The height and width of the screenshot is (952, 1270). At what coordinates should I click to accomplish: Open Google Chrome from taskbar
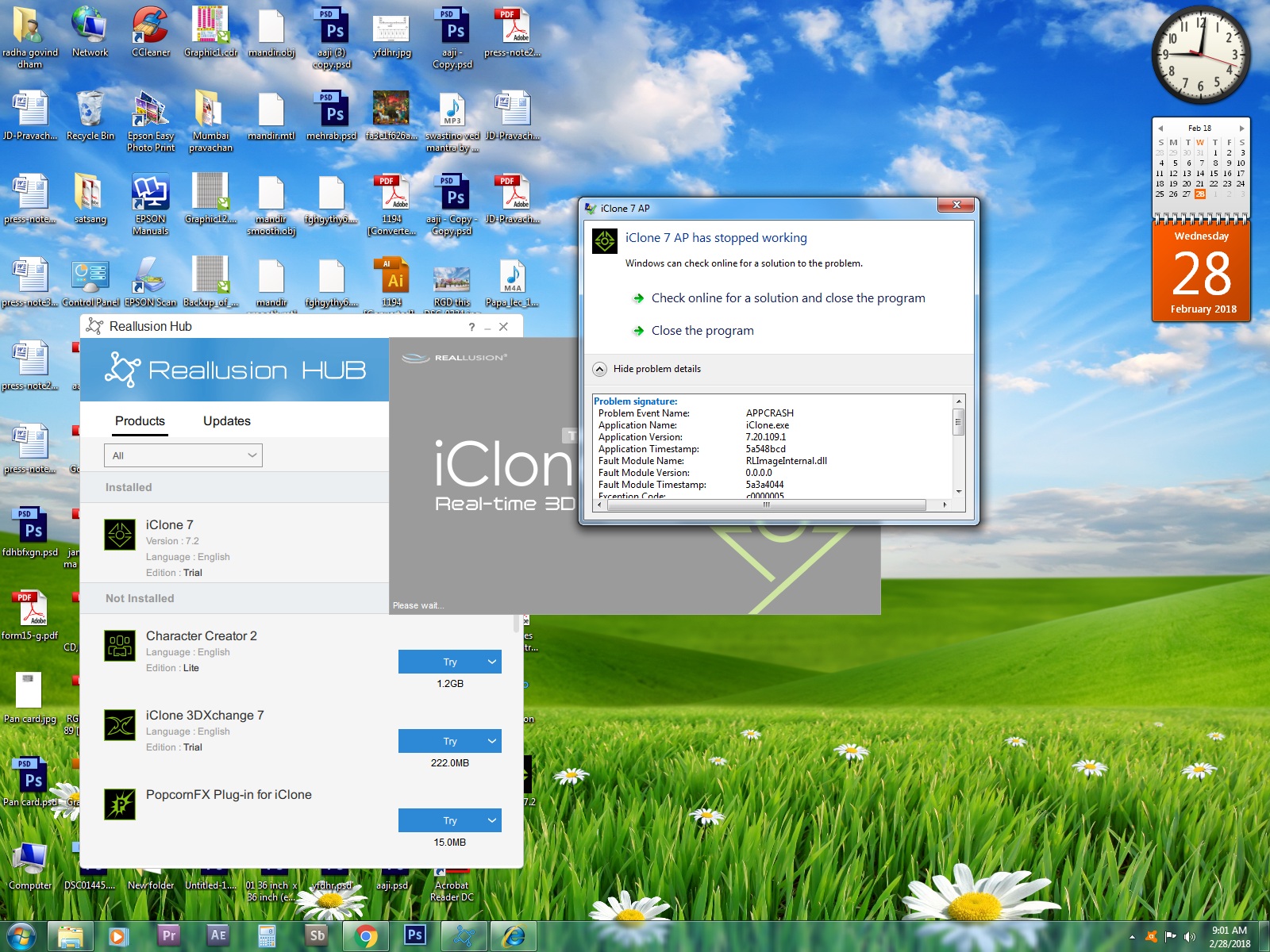pos(366,936)
